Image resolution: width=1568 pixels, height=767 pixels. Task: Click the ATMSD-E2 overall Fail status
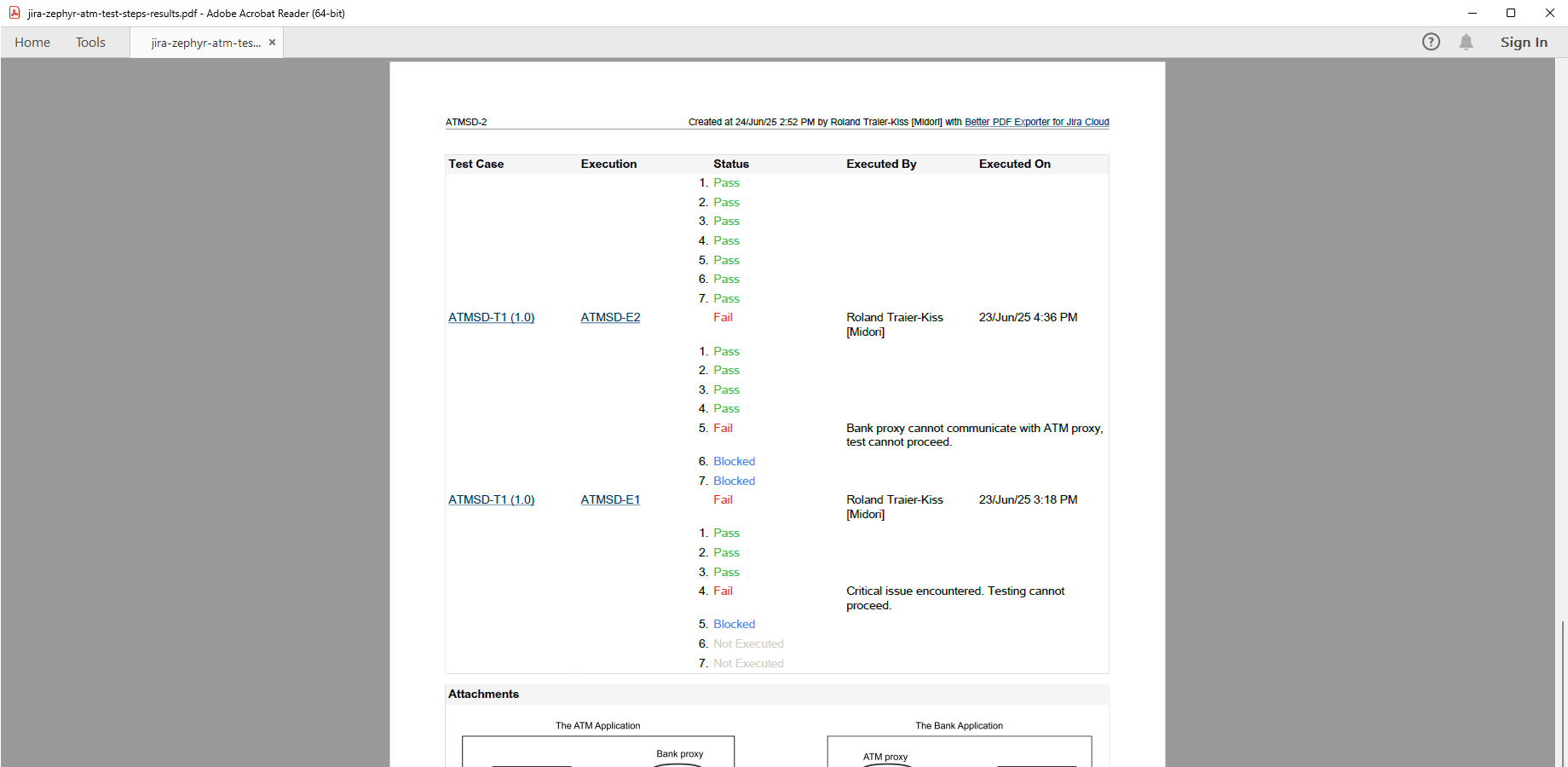(723, 317)
